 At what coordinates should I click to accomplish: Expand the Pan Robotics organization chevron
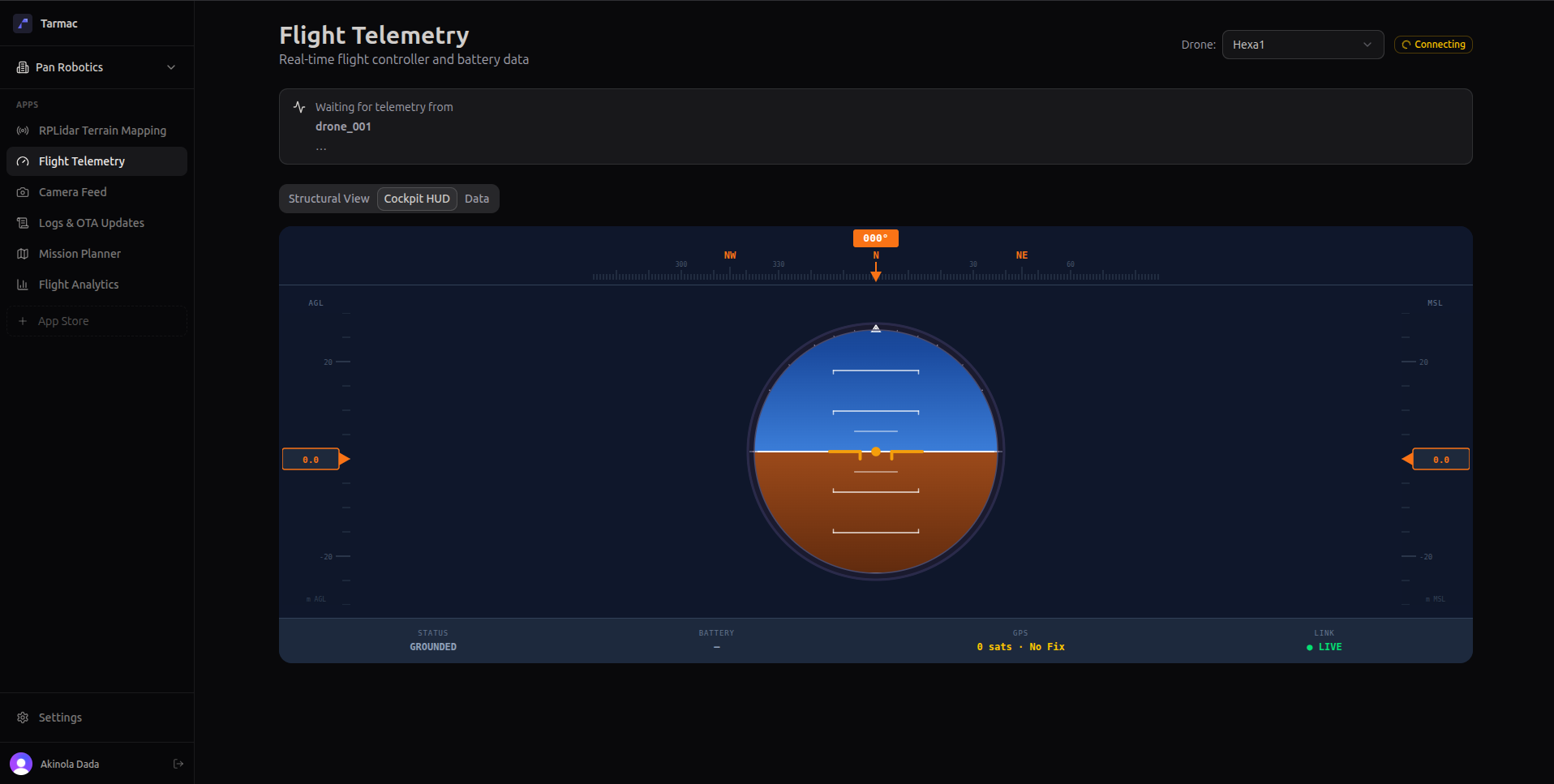pos(171,67)
